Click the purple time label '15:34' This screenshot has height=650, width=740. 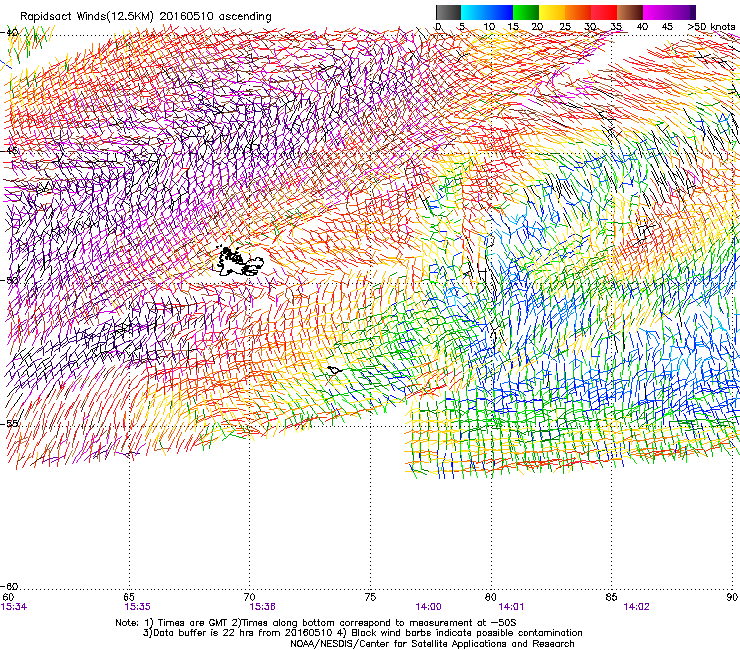click(14, 607)
